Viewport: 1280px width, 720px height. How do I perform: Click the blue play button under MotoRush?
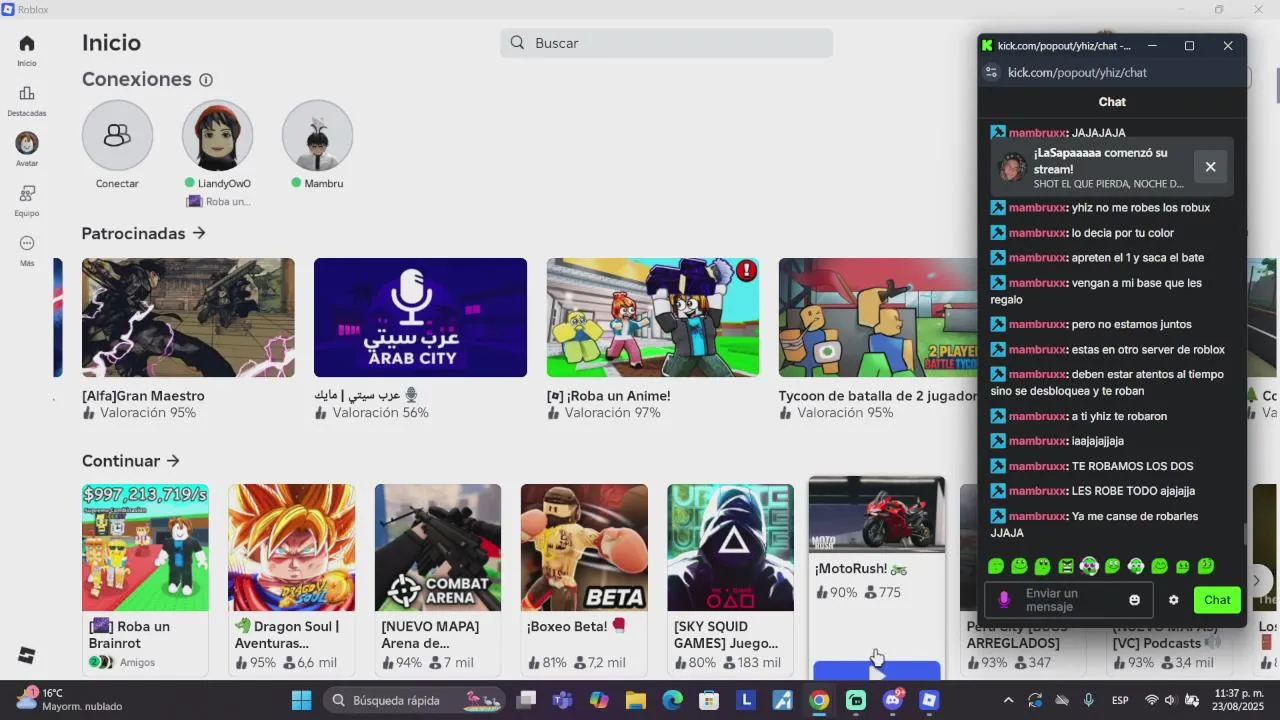[876, 671]
